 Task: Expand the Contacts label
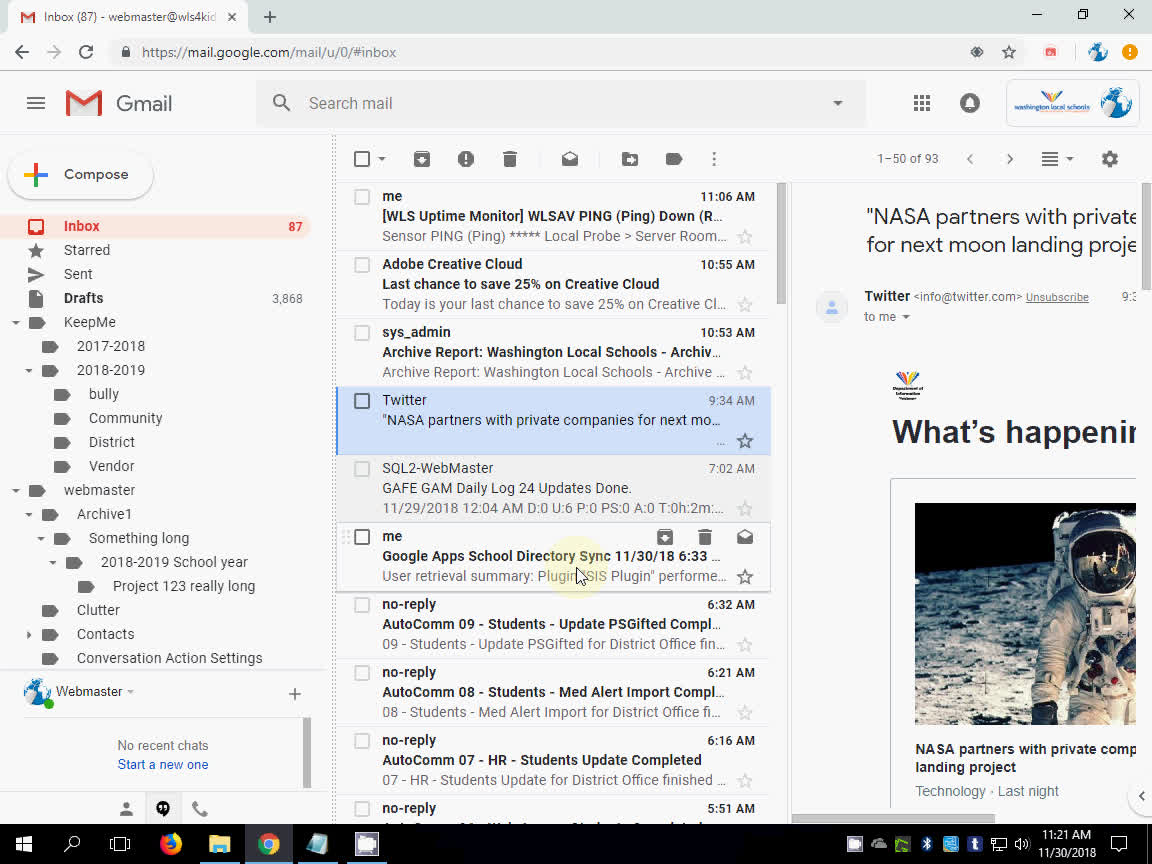(x=29, y=633)
